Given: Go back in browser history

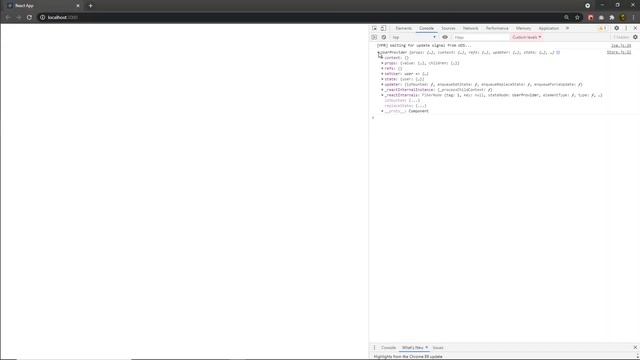Looking at the screenshot, I should [x=8, y=17].
